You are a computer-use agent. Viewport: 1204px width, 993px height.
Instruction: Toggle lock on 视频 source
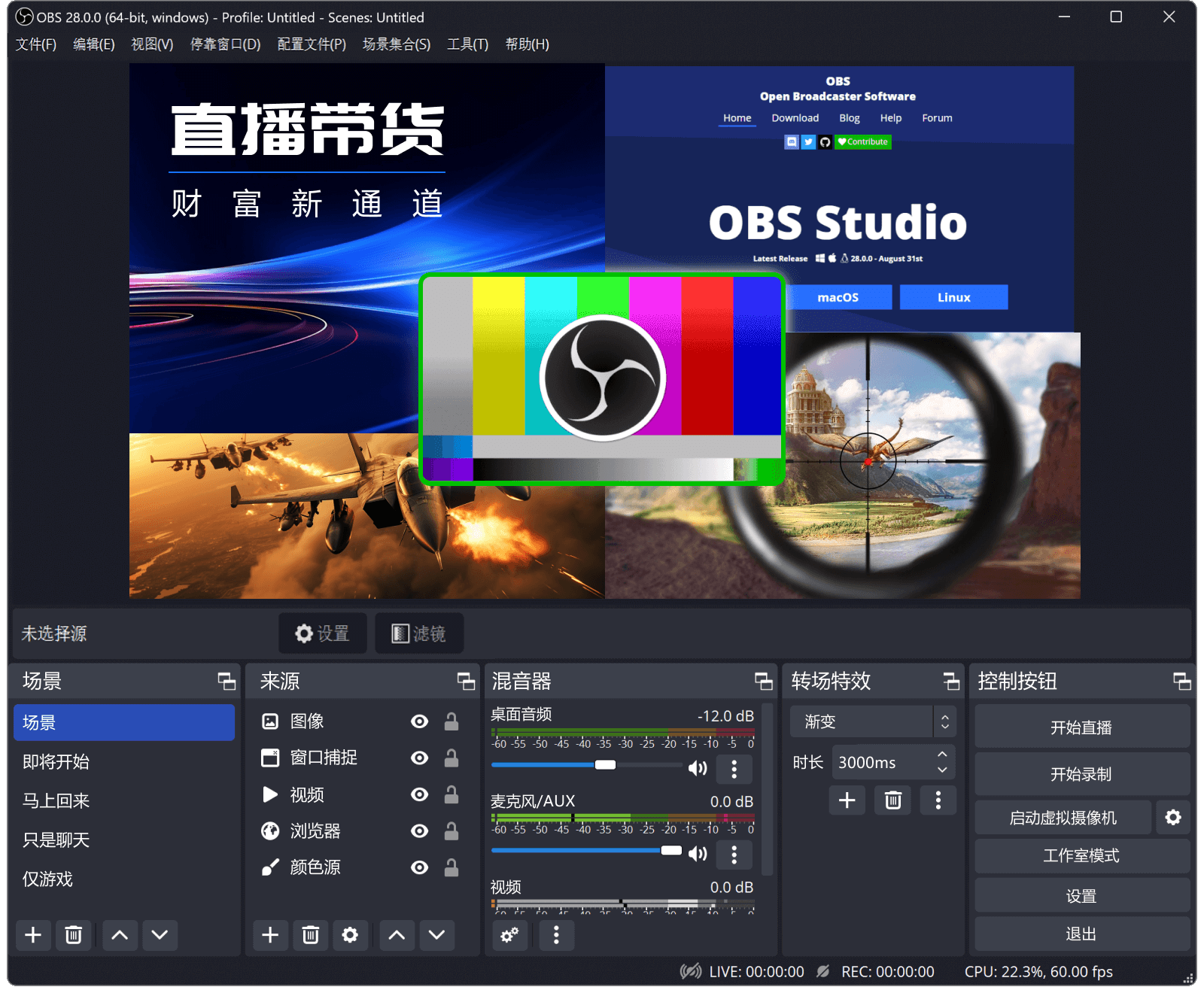(x=451, y=794)
